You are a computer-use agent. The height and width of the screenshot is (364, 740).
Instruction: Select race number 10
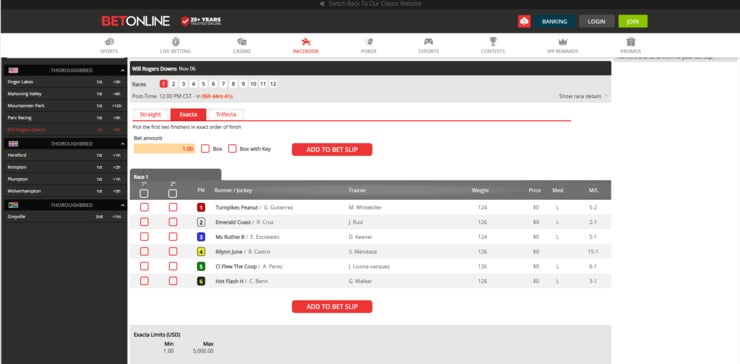(253, 84)
